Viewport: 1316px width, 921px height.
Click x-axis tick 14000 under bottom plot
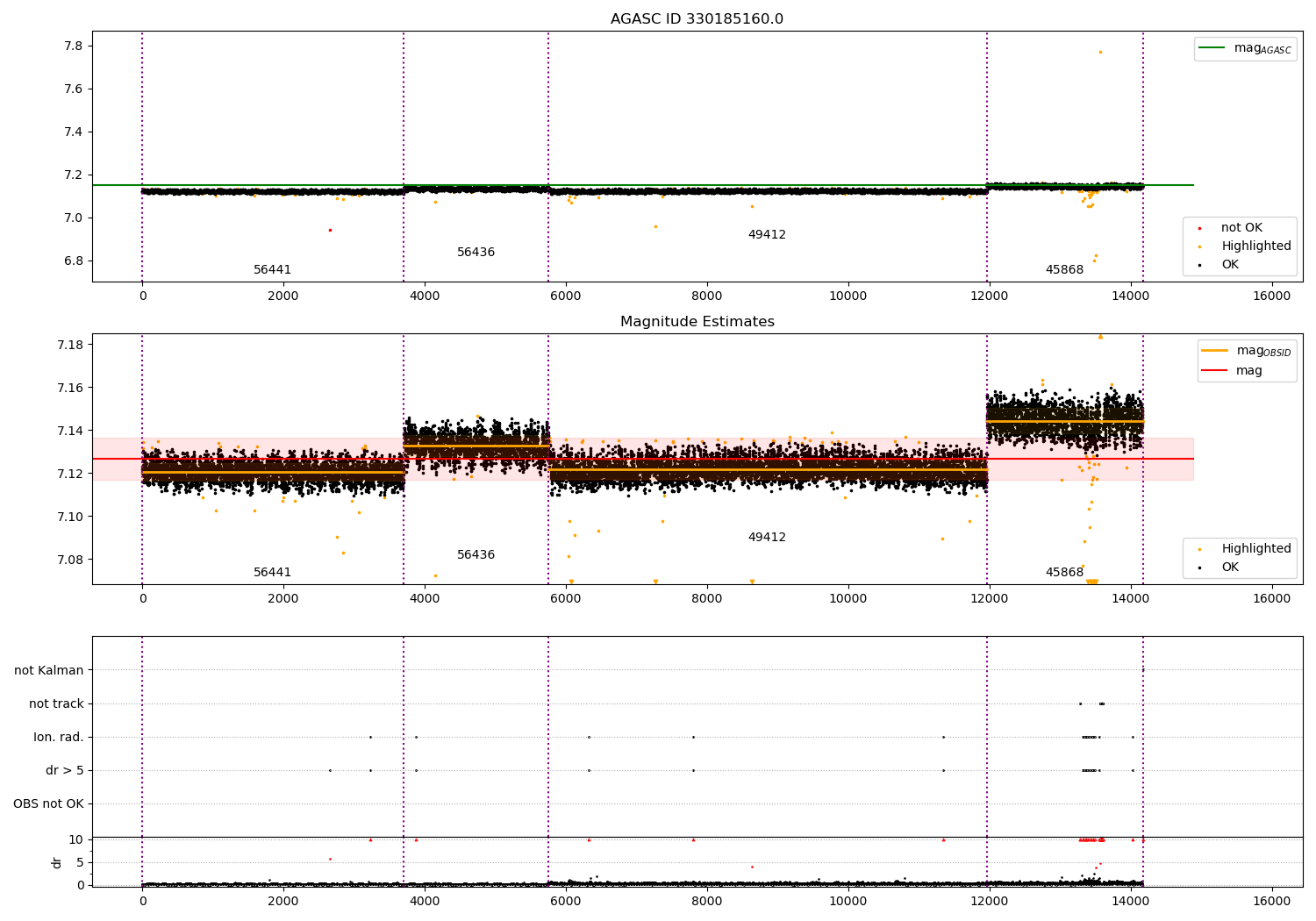coord(1131,901)
